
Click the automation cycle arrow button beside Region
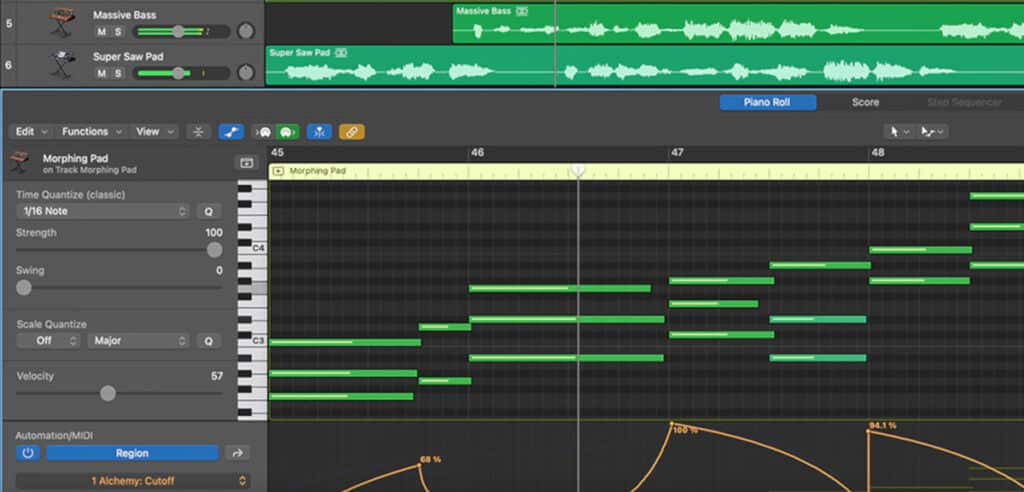237,453
